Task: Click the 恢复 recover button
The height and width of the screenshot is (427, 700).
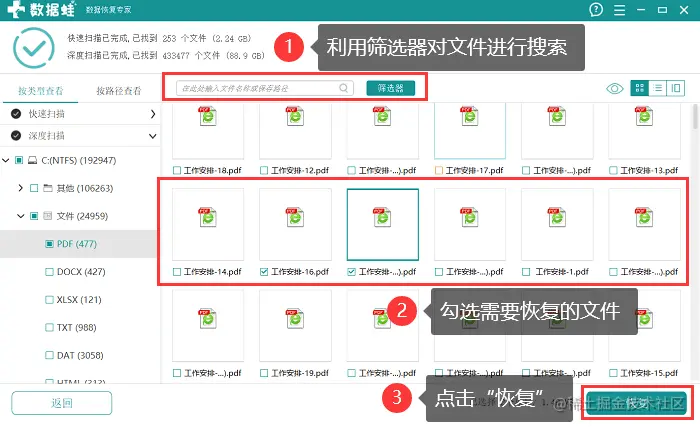Action: pyautogui.click(x=636, y=403)
